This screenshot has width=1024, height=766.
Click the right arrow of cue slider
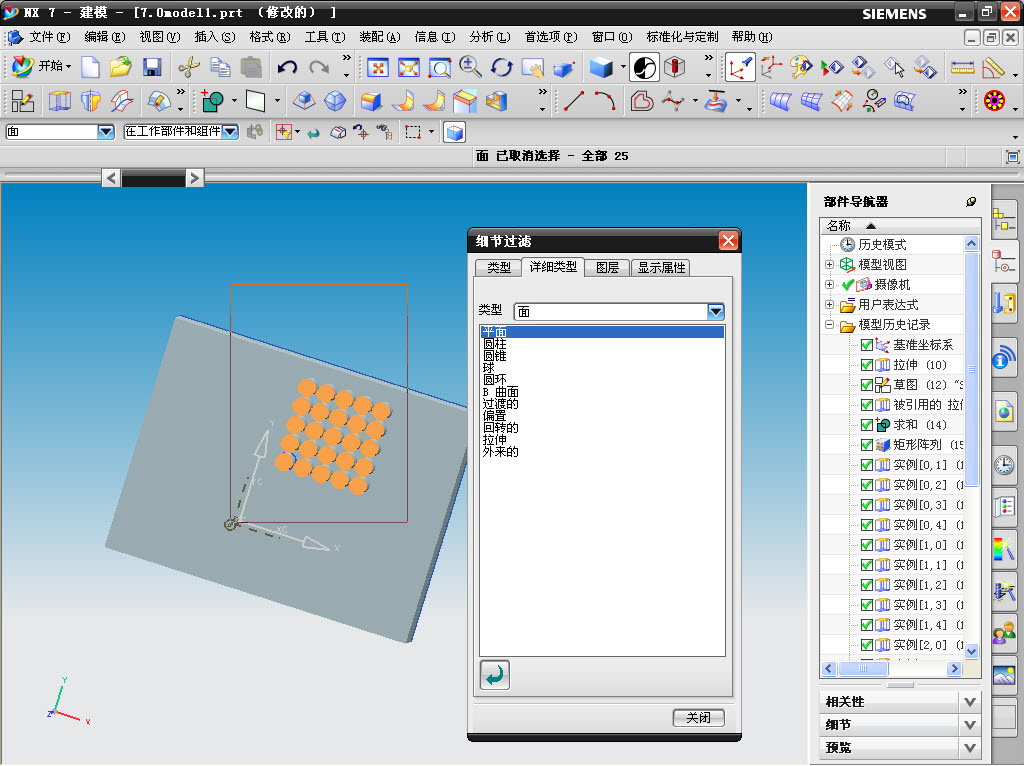tap(194, 178)
